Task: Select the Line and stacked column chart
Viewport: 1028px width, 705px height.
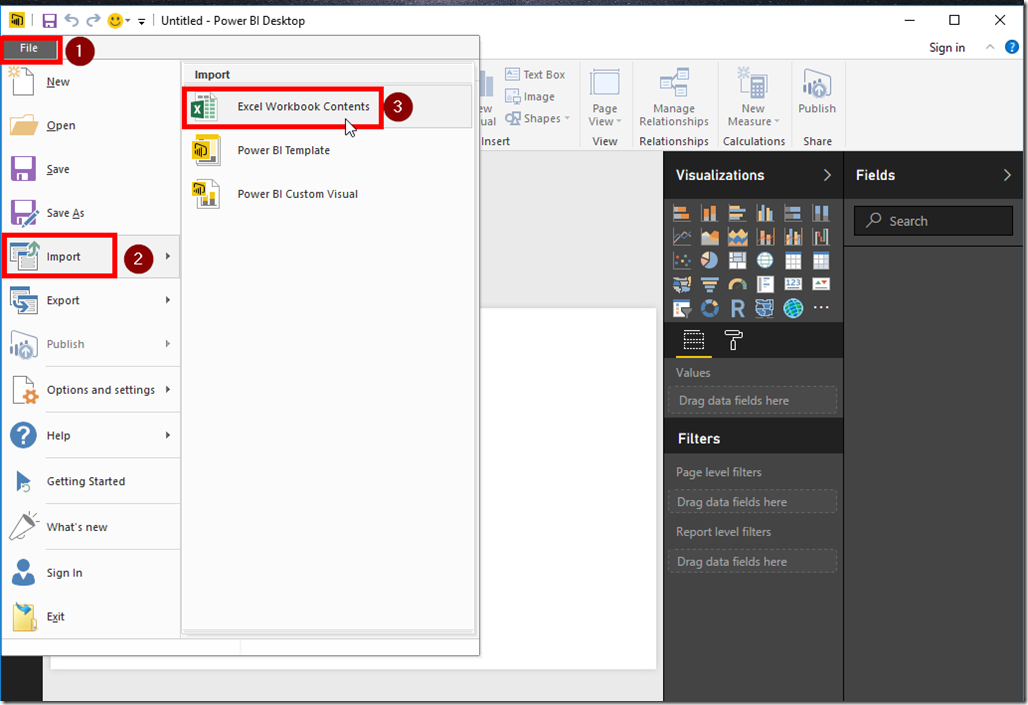Action: (765, 237)
